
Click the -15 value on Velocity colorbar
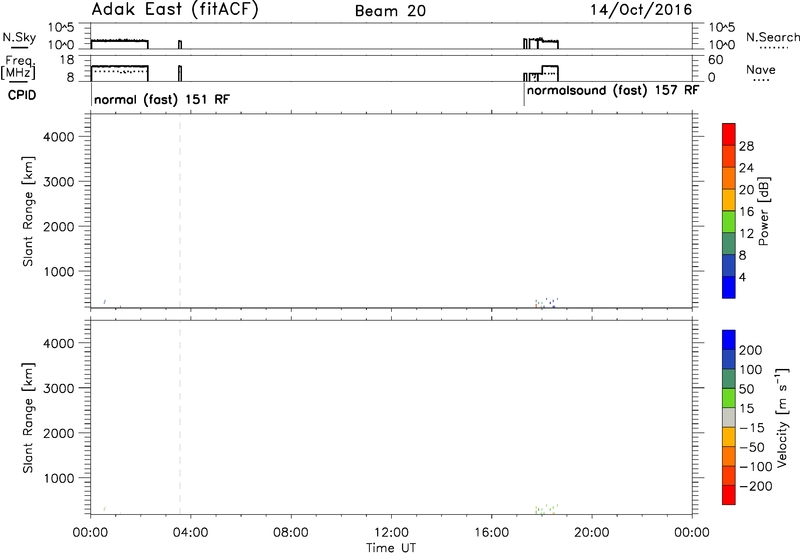pos(752,428)
